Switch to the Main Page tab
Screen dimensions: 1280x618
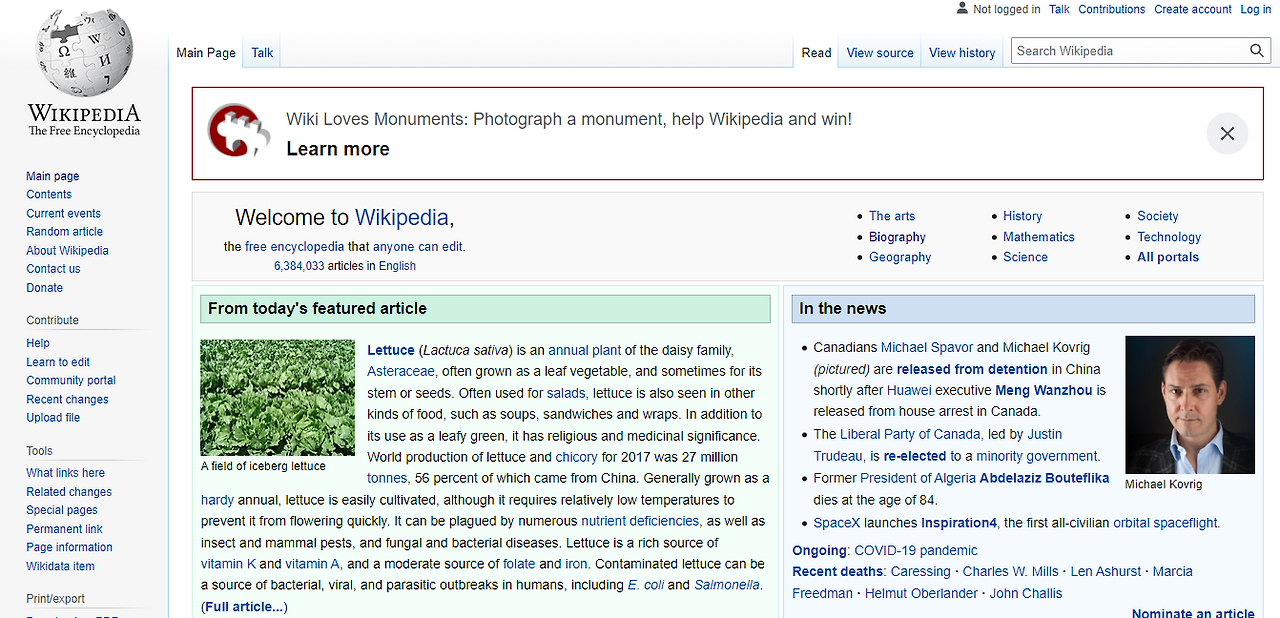[x=206, y=53]
